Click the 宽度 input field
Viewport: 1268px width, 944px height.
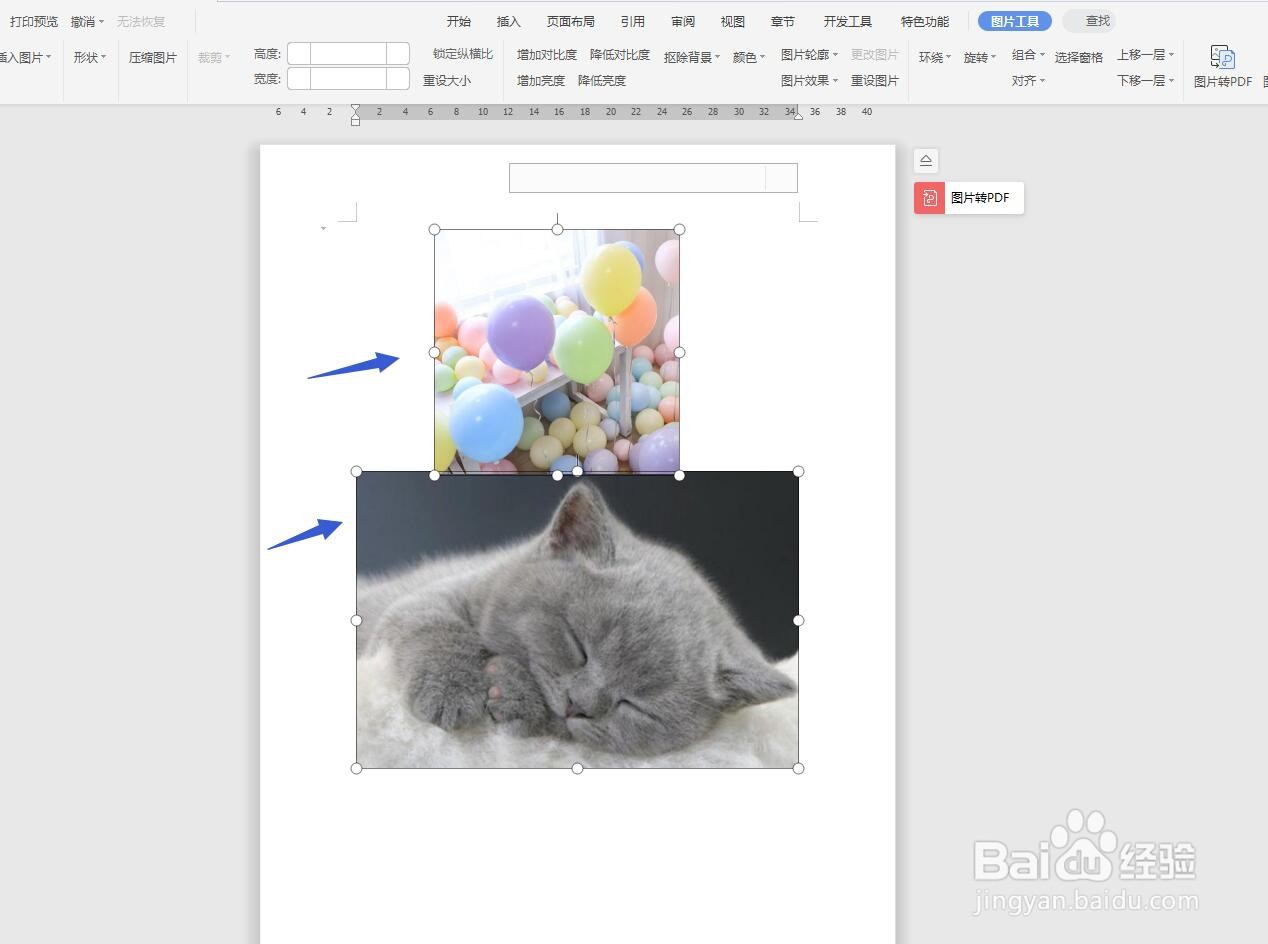pyautogui.click(x=348, y=79)
